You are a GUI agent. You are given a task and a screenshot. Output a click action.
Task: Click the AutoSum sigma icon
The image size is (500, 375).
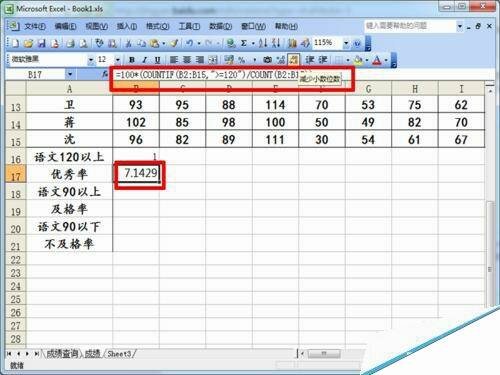pos(244,43)
